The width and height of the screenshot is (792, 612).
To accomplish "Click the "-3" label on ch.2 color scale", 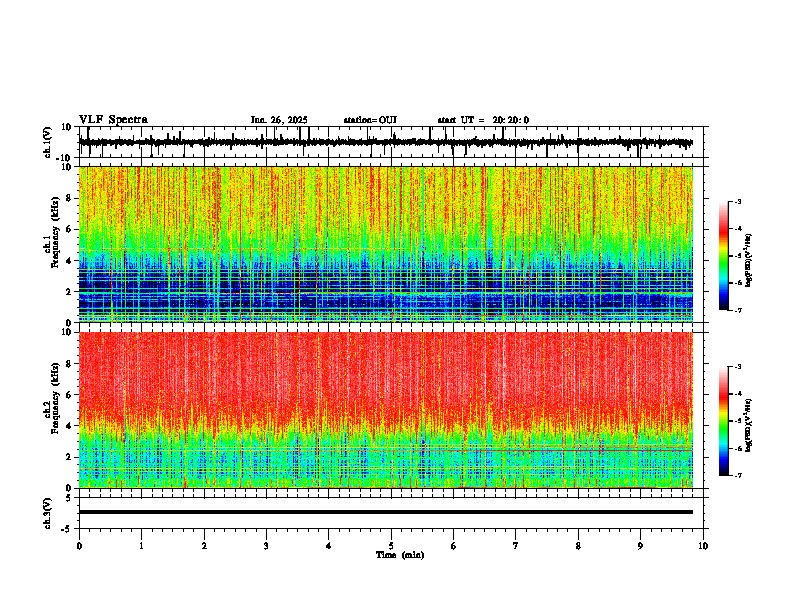I will click(737, 367).
